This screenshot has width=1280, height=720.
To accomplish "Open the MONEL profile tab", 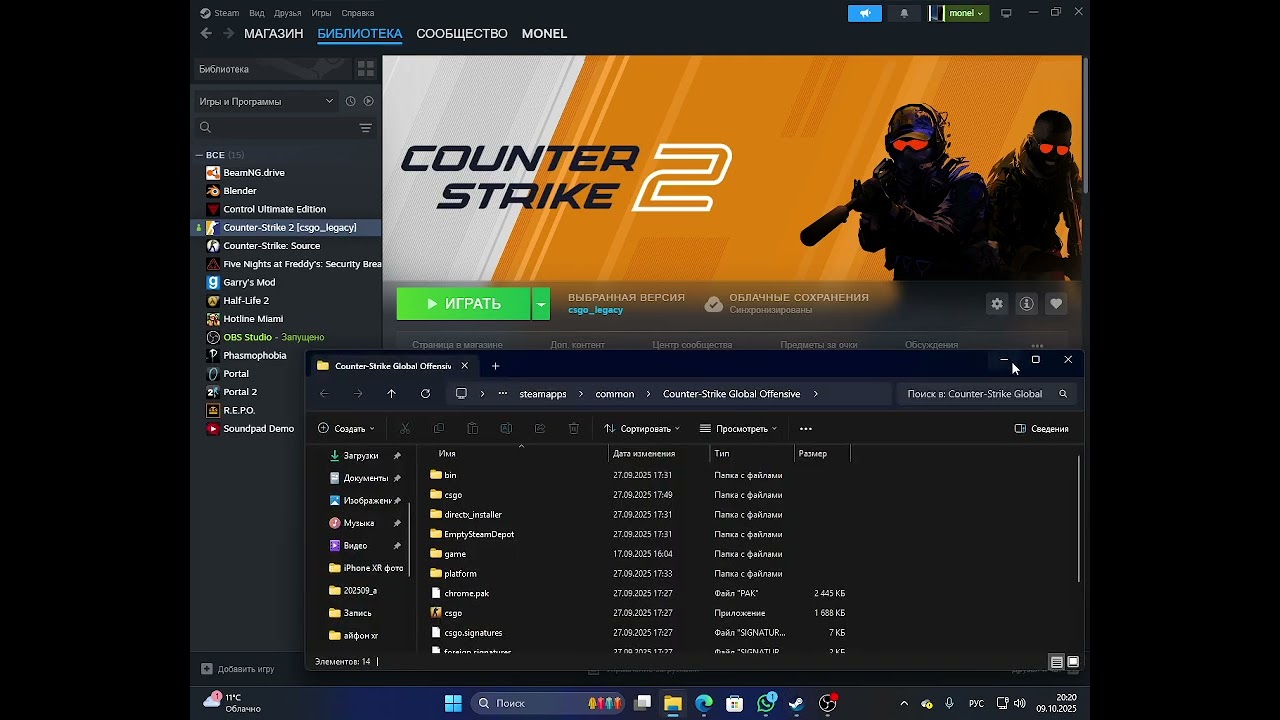I will [x=544, y=33].
